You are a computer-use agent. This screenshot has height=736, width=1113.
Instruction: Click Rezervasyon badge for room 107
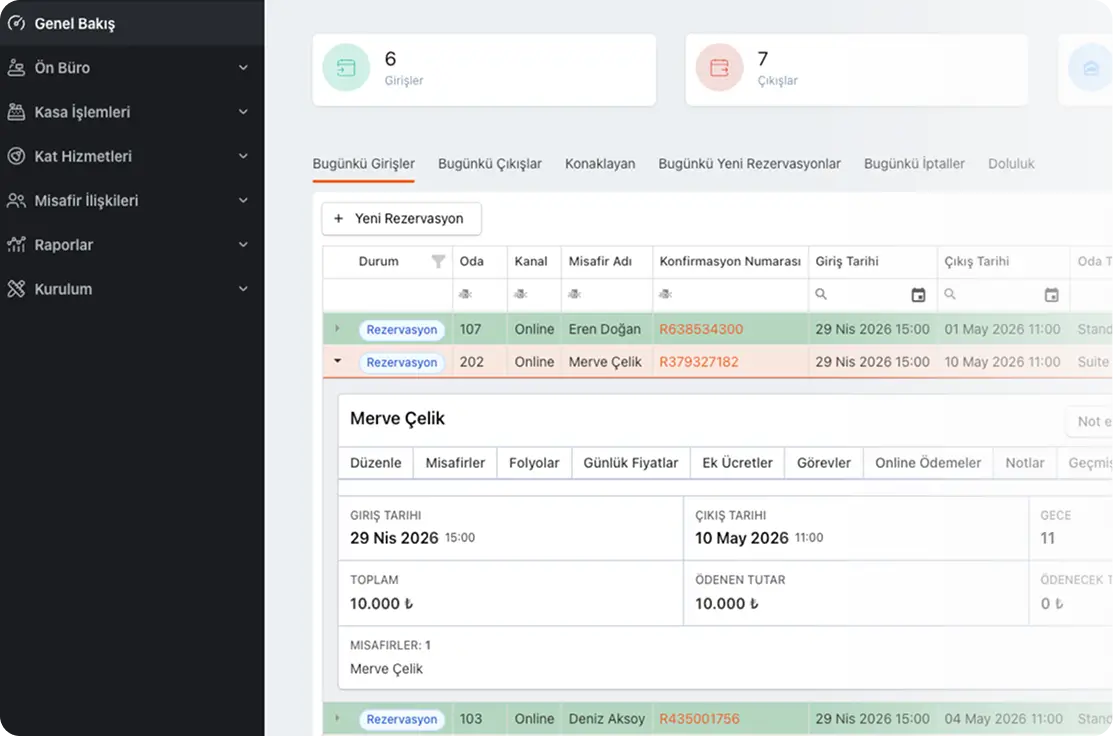pyautogui.click(x=402, y=329)
